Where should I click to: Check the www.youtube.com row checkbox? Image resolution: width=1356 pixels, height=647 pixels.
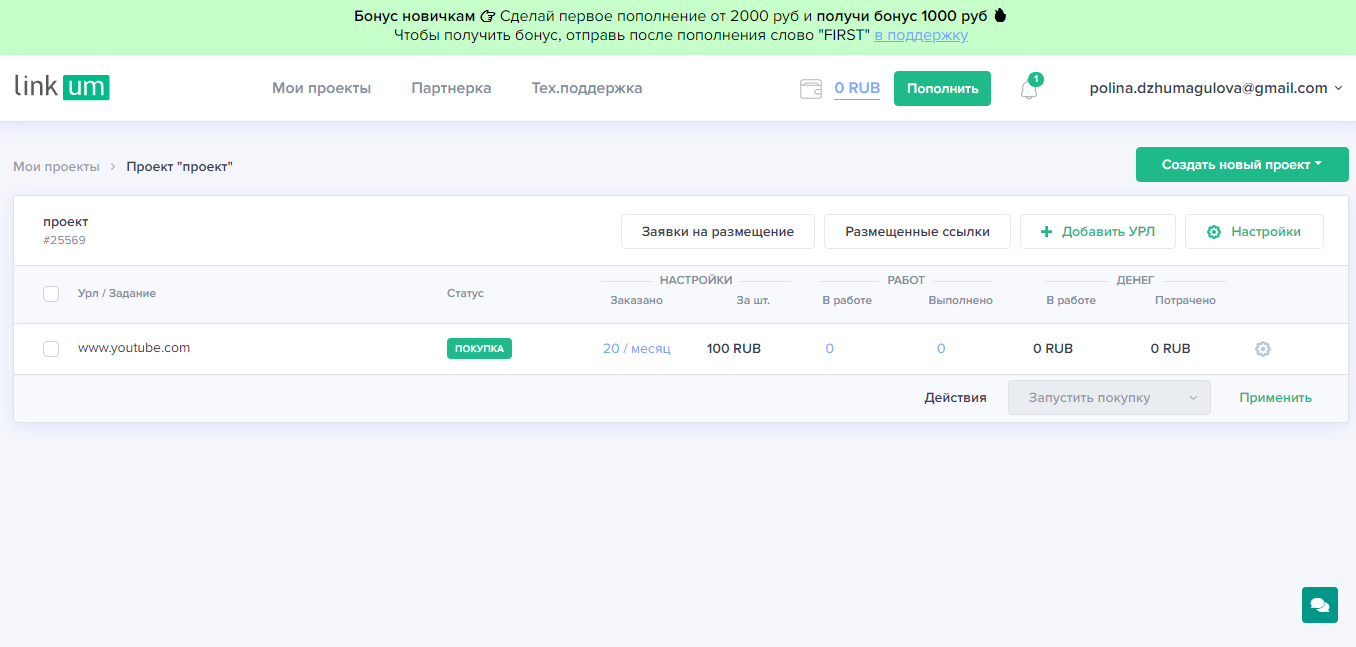51,349
